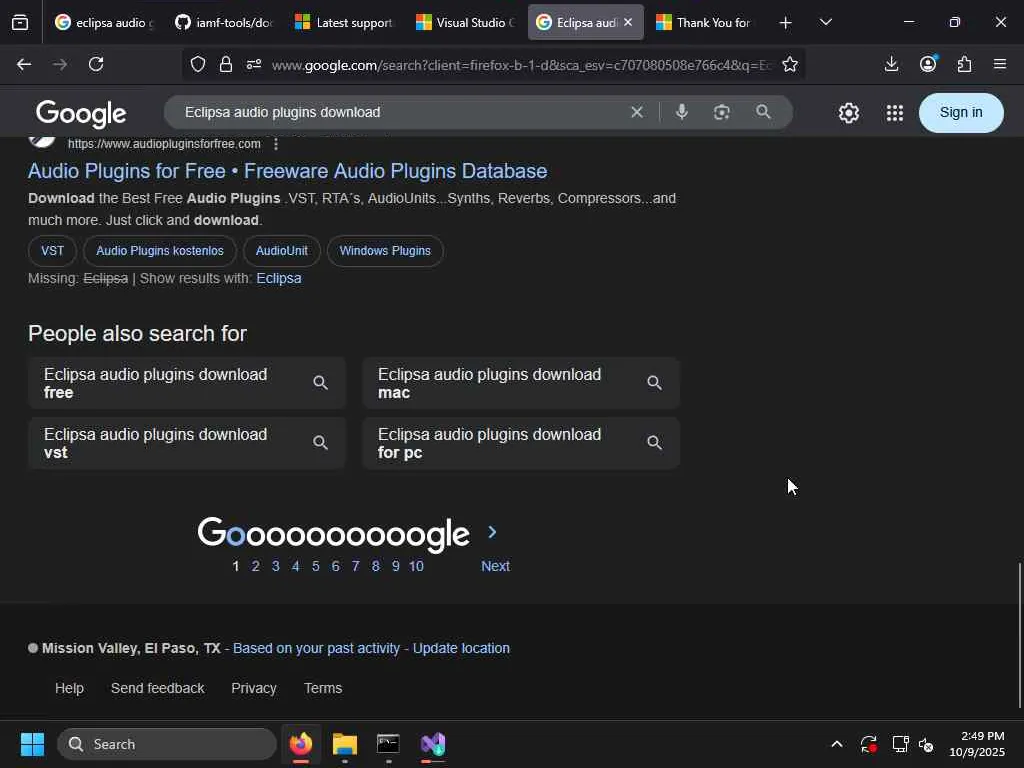Image resolution: width=1024 pixels, height=768 pixels.
Task: Click the URL address bar field
Action: (x=521, y=65)
